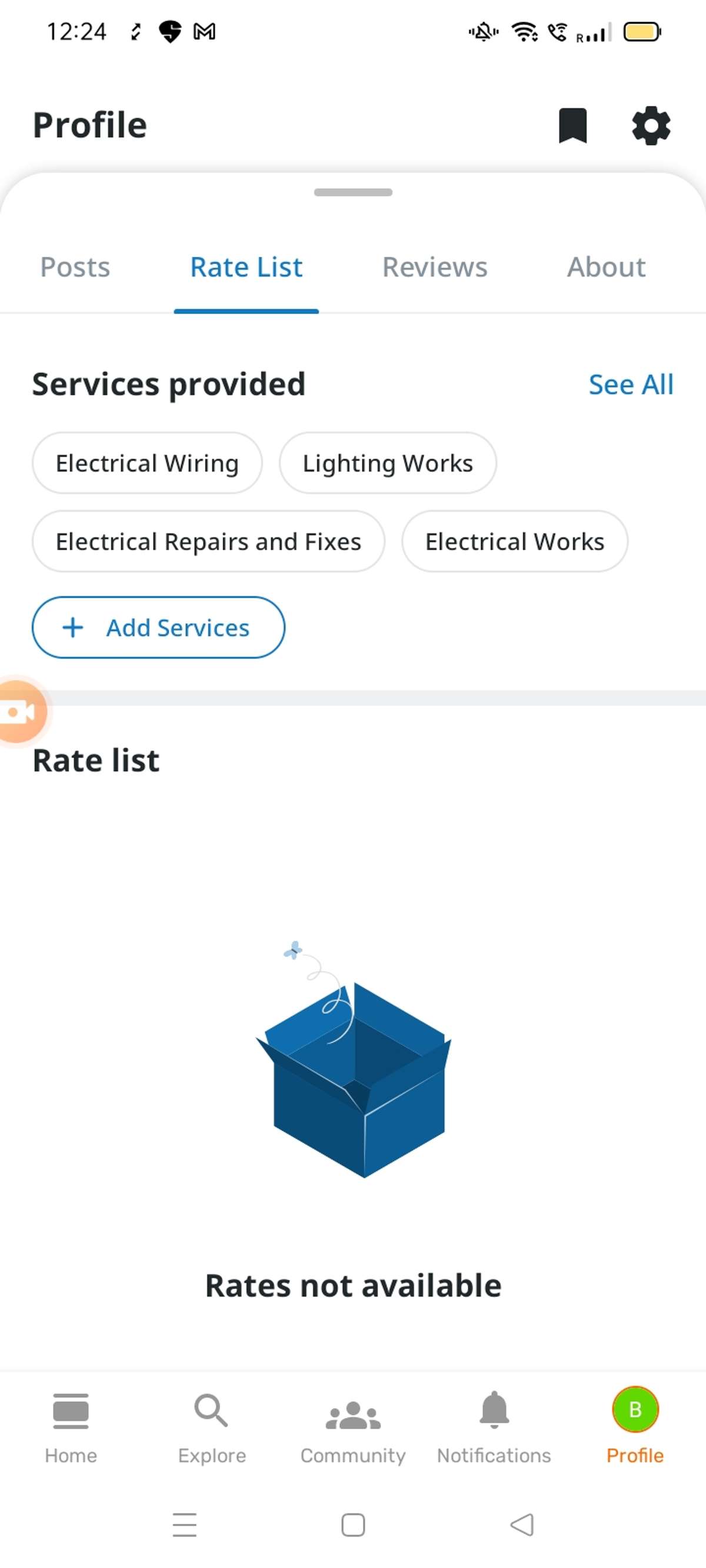Open the About tab

click(606, 268)
